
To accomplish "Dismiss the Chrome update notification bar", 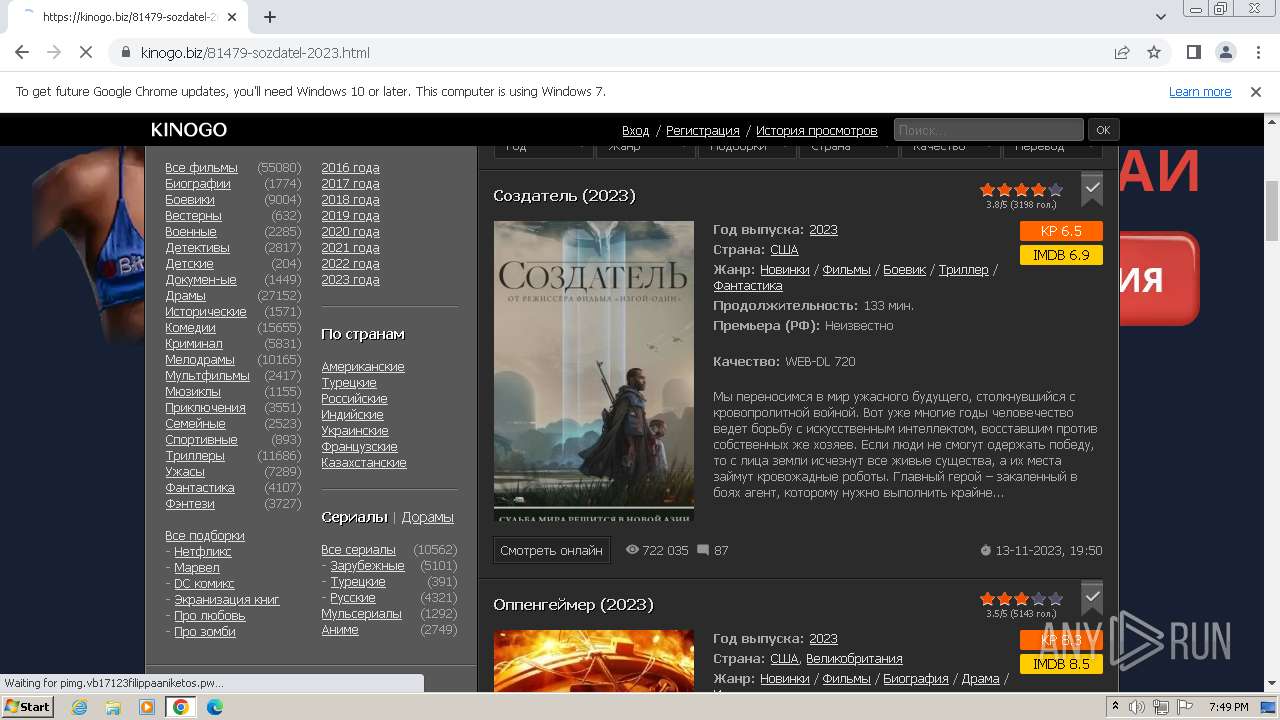I will (x=1256, y=92).
